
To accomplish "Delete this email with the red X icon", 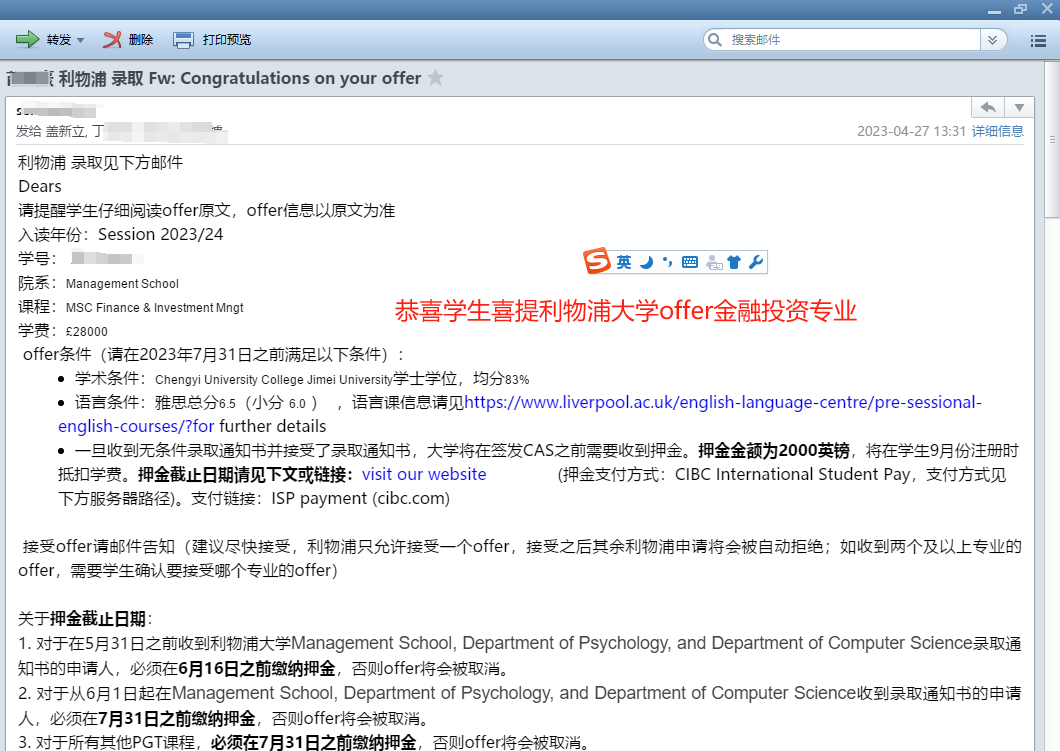I will [x=112, y=40].
